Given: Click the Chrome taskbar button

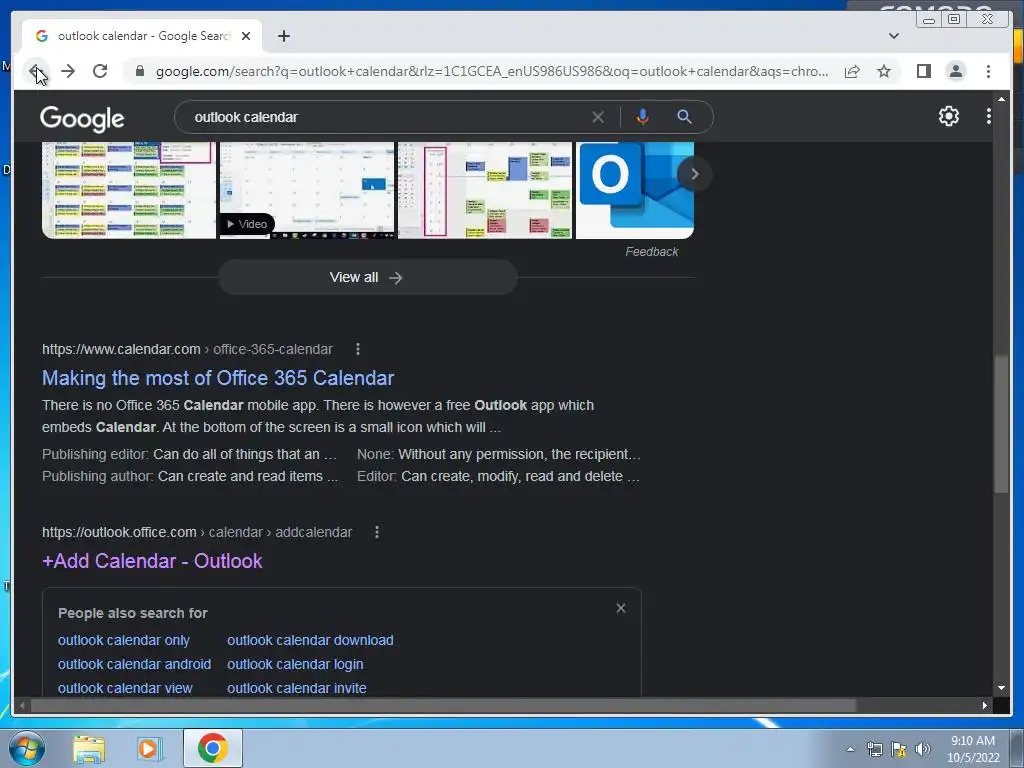Looking at the screenshot, I should (213, 748).
